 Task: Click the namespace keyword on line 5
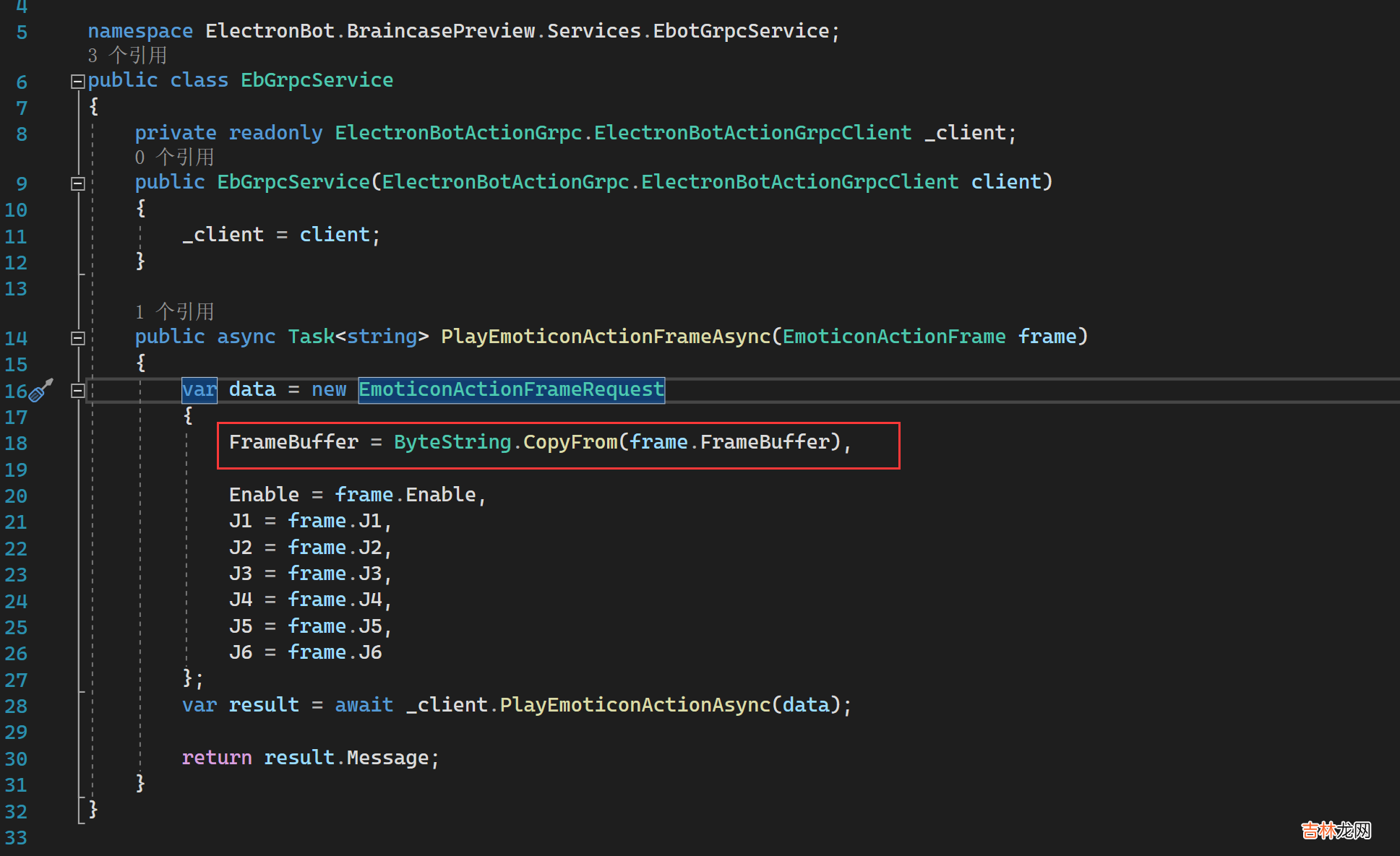point(140,31)
